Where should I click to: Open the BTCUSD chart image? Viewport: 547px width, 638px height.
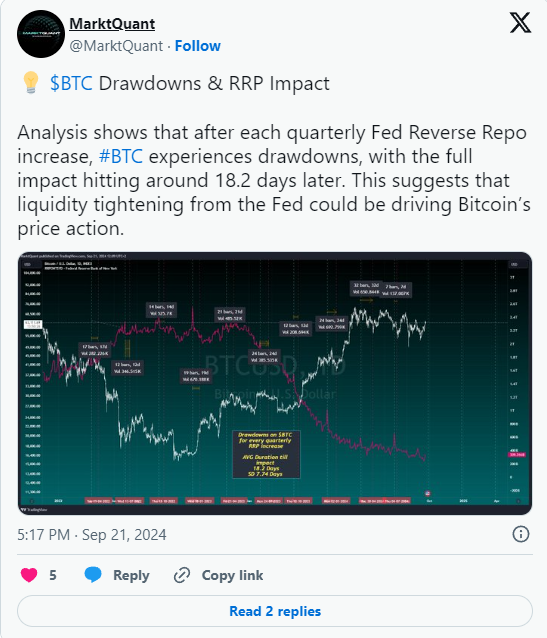click(x=275, y=383)
